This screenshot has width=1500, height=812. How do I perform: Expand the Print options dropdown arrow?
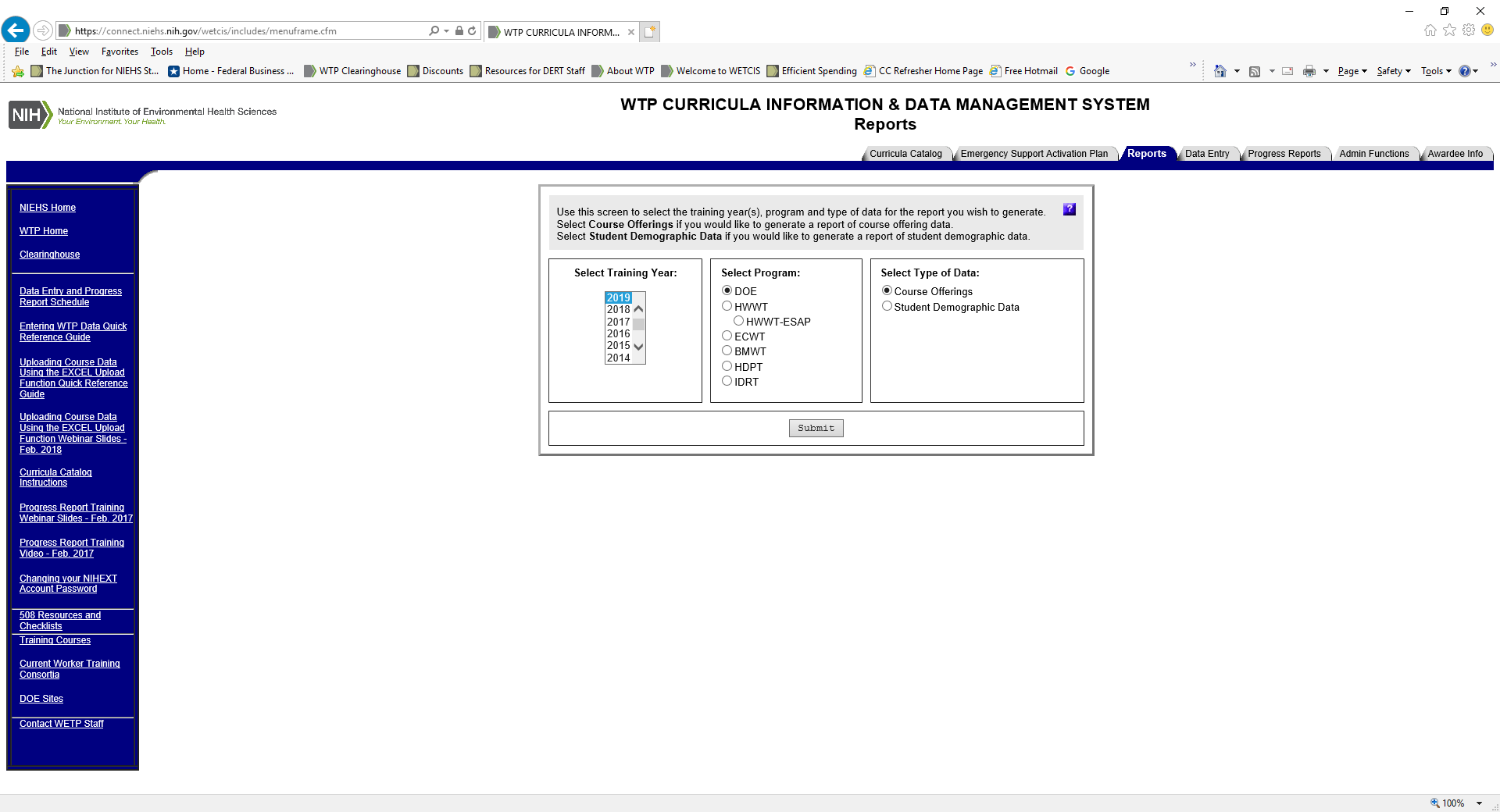tap(1326, 71)
